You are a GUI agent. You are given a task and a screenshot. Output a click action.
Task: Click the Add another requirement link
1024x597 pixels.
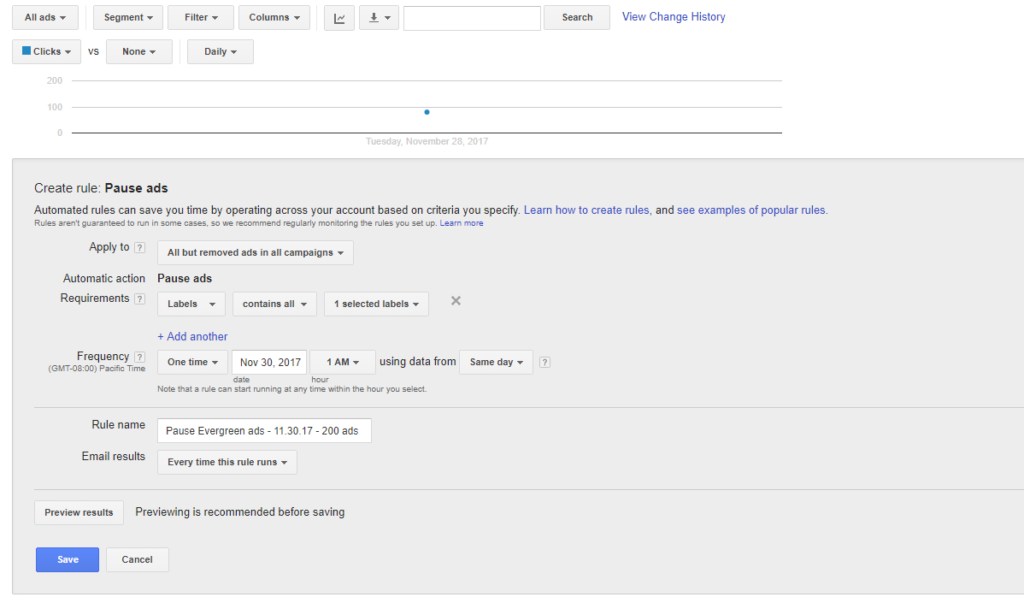pyautogui.click(x=192, y=337)
